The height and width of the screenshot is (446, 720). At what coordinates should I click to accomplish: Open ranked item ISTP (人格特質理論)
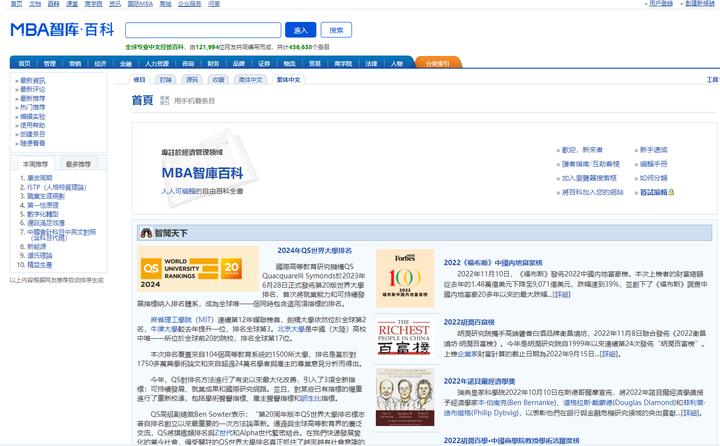56,187
